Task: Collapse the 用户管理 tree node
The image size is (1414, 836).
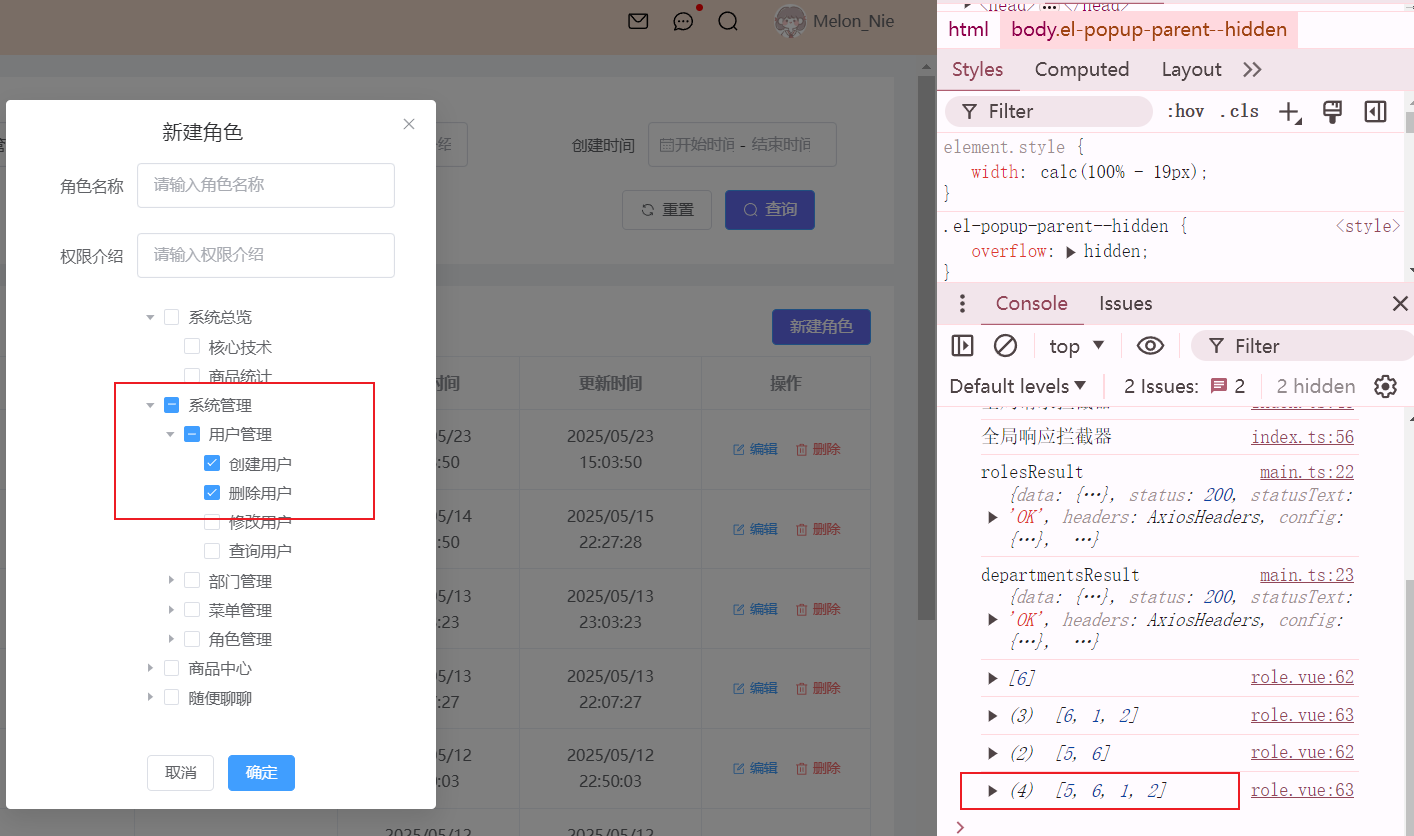Action: tap(170, 434)
